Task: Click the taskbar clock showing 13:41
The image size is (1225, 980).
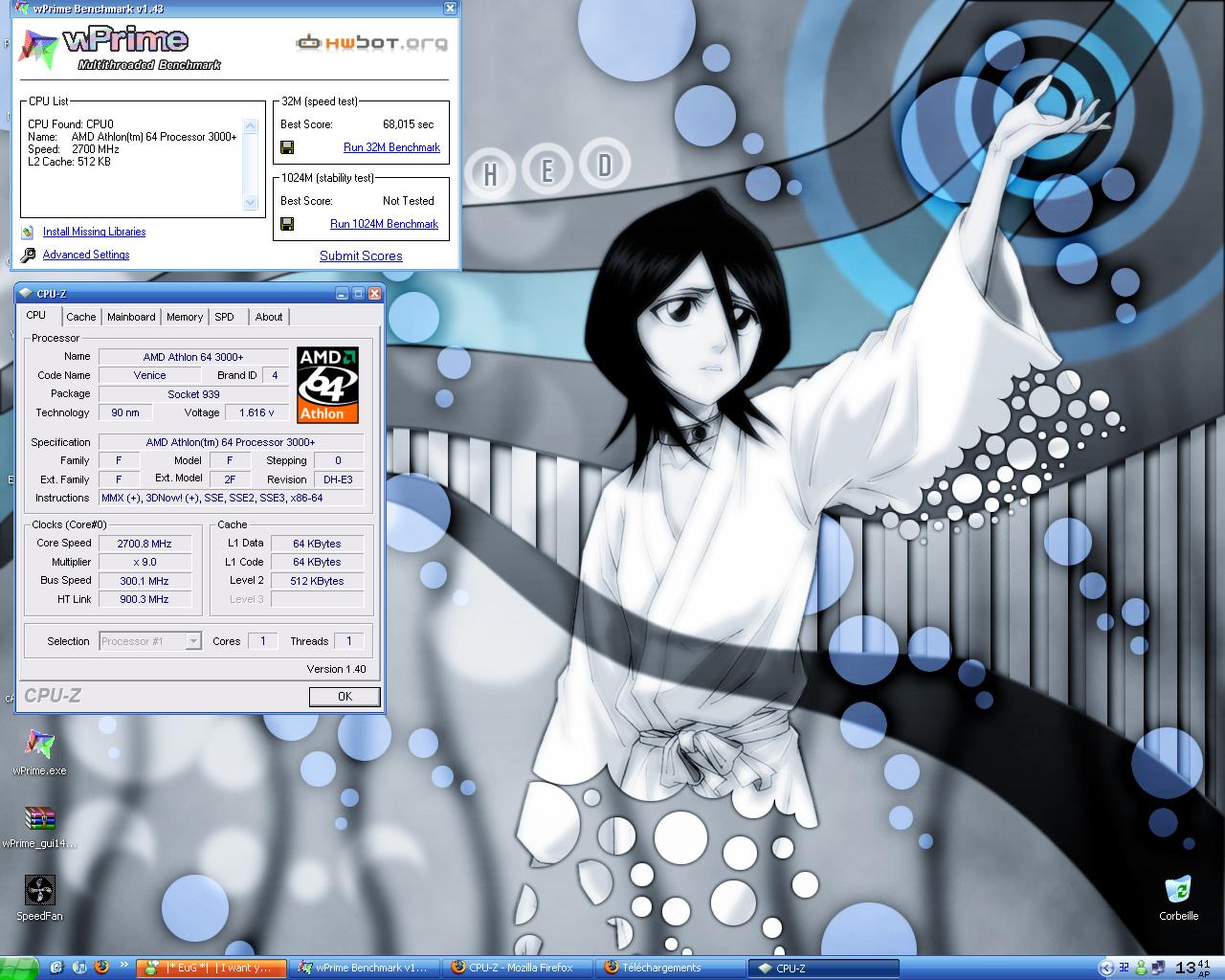Action: (x=1192, y=968)
